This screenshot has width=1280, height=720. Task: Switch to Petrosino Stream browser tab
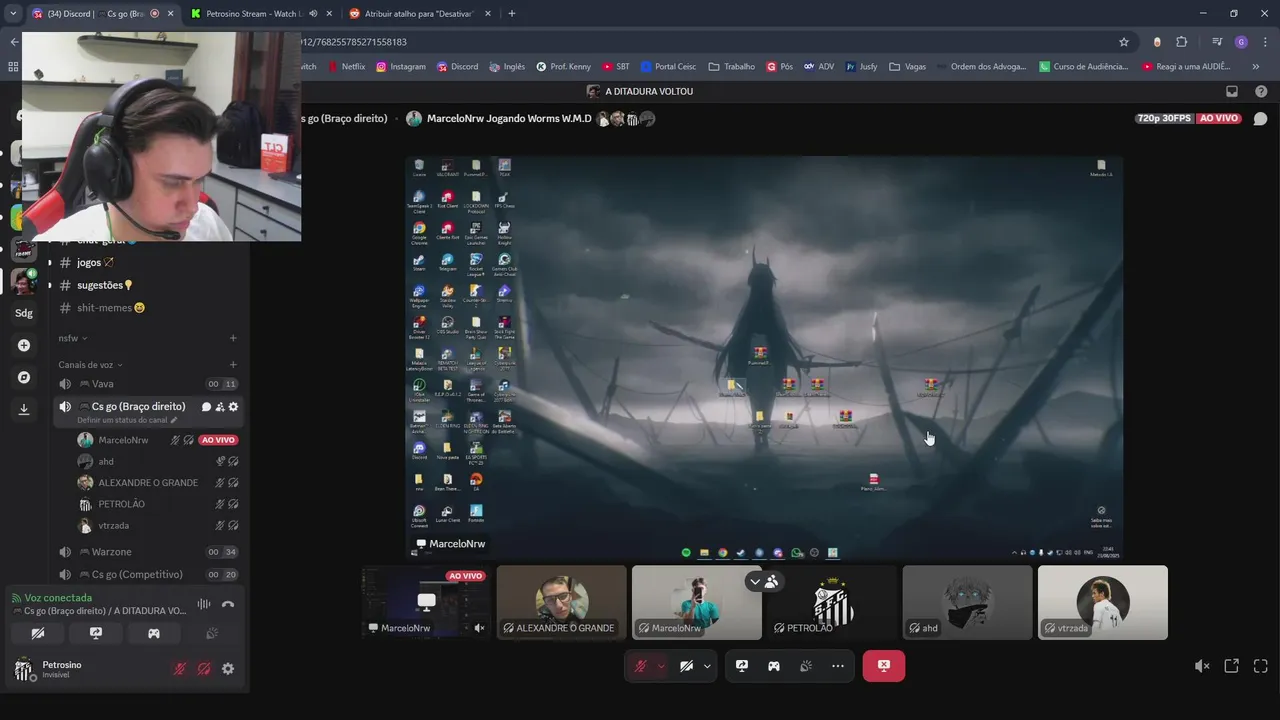click(253, 14)
